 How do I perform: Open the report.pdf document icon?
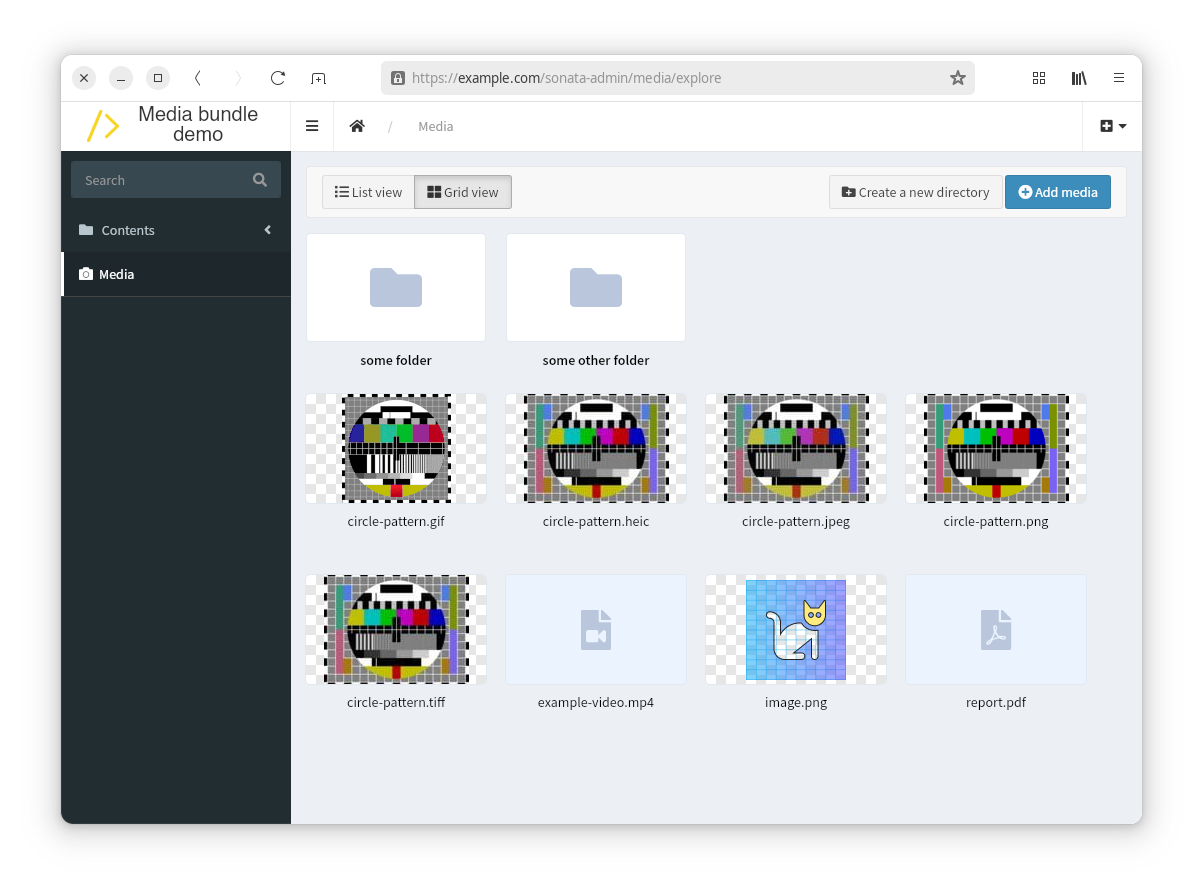tap(996, 630)
